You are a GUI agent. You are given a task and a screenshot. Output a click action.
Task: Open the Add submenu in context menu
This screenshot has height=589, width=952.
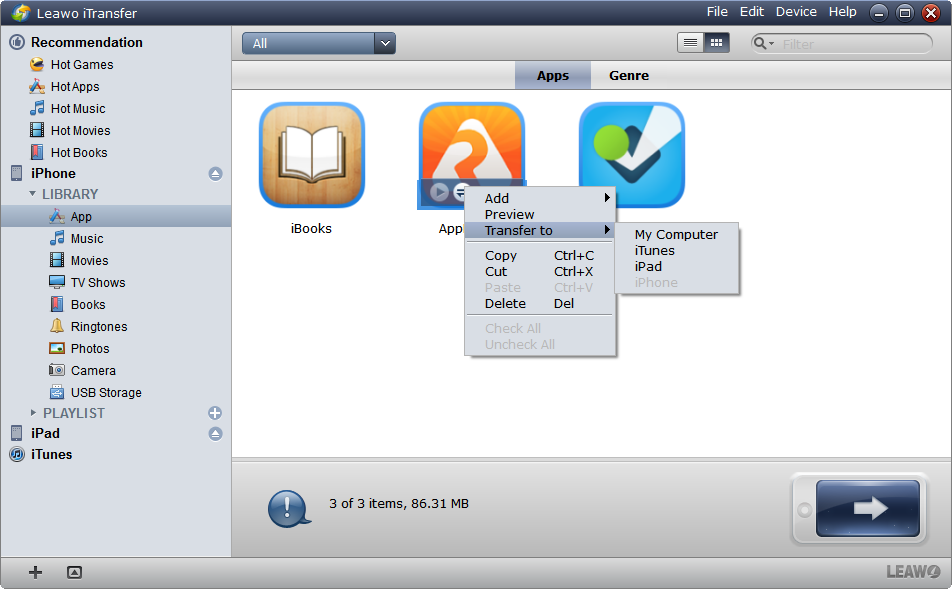[540, 198]
